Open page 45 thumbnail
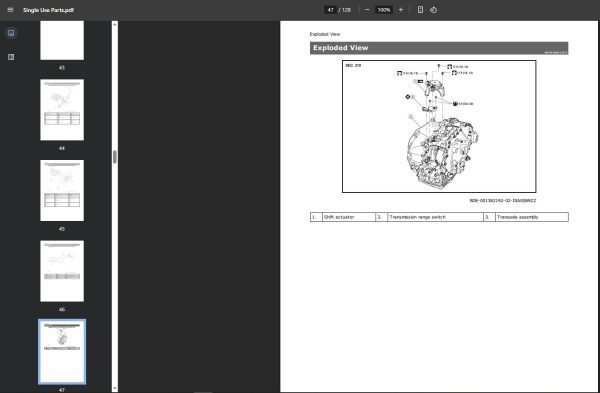 tap(62, 191)
